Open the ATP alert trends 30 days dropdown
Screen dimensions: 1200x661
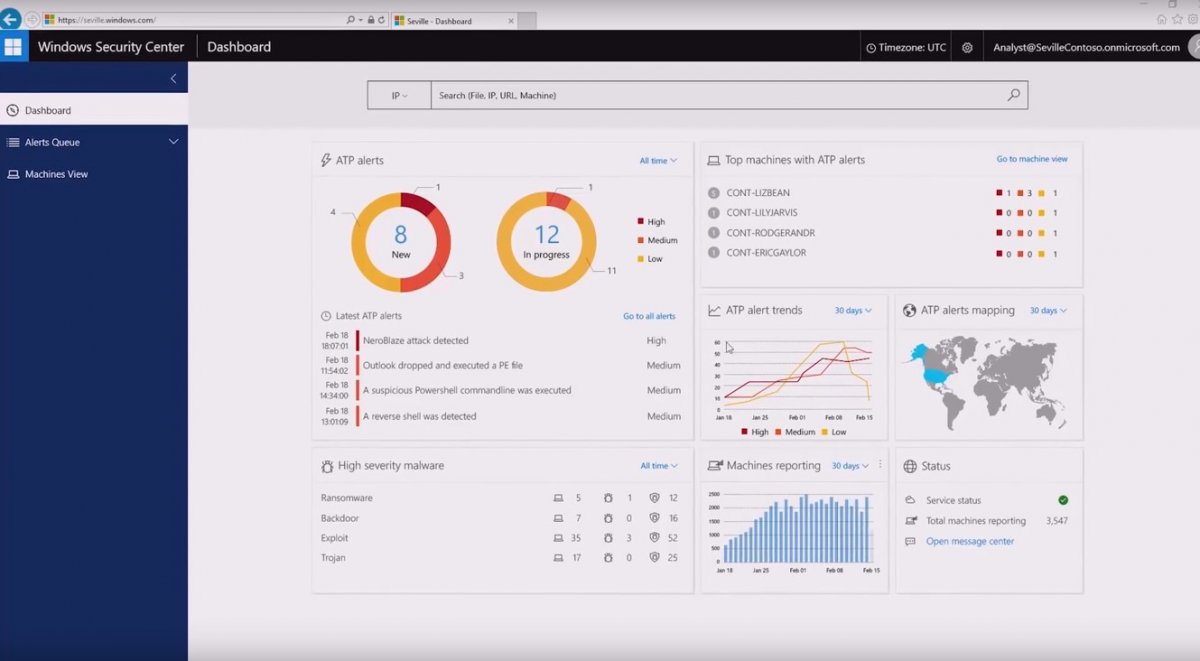click(x=853, y=311)
